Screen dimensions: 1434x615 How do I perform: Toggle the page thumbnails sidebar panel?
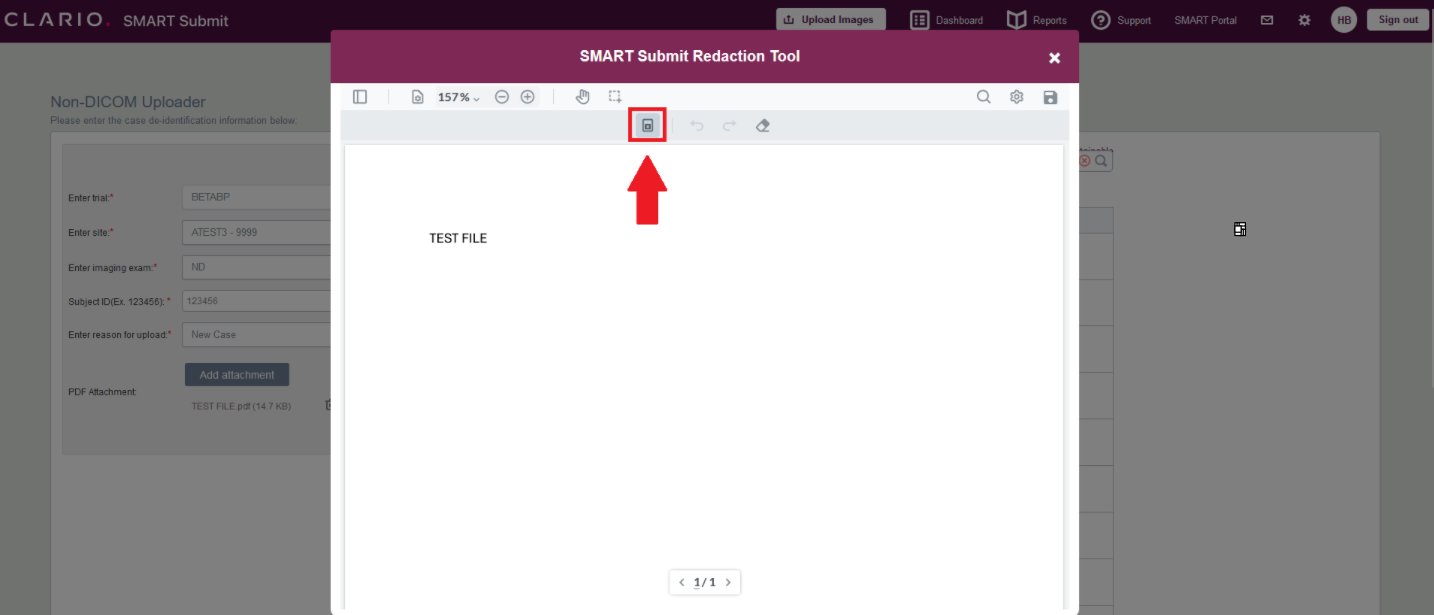click(x=360, y=96)
